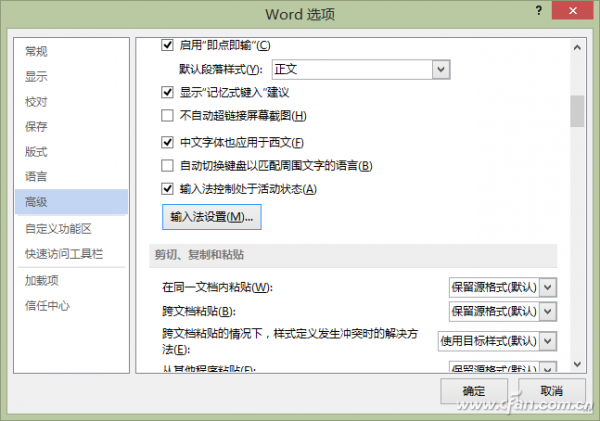Click 输入法设置(M)... button

click(212, 217)
